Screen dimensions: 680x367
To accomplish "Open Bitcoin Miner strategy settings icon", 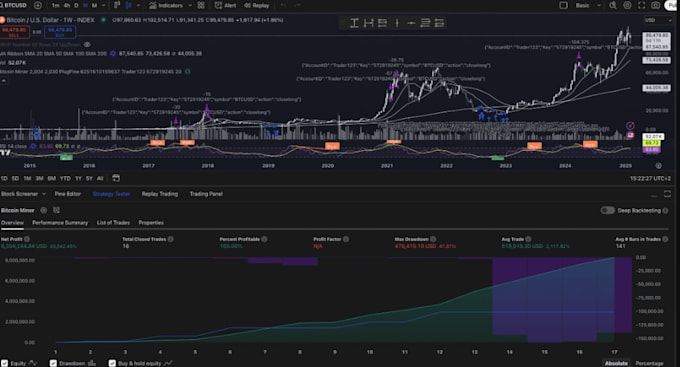I will click(43, 210).
